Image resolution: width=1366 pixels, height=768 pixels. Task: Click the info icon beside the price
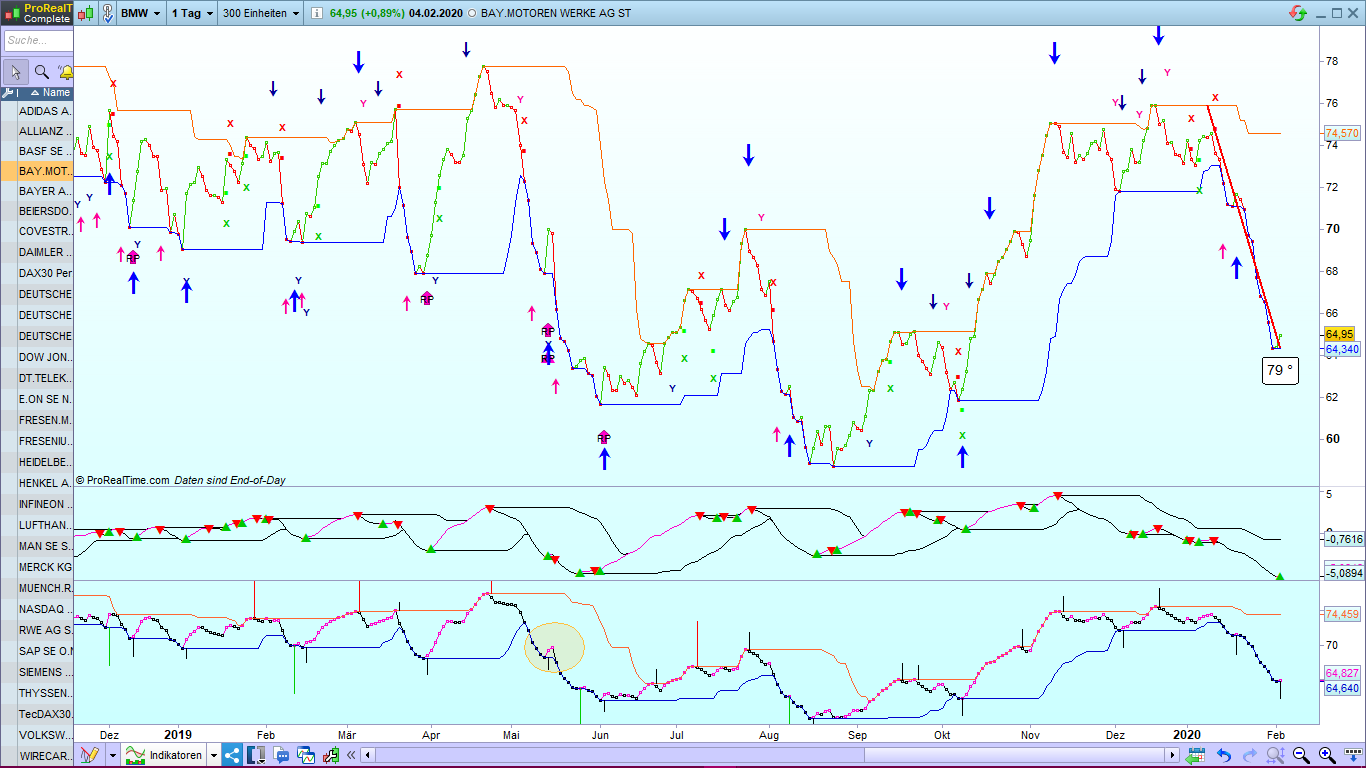click(317, 13)
